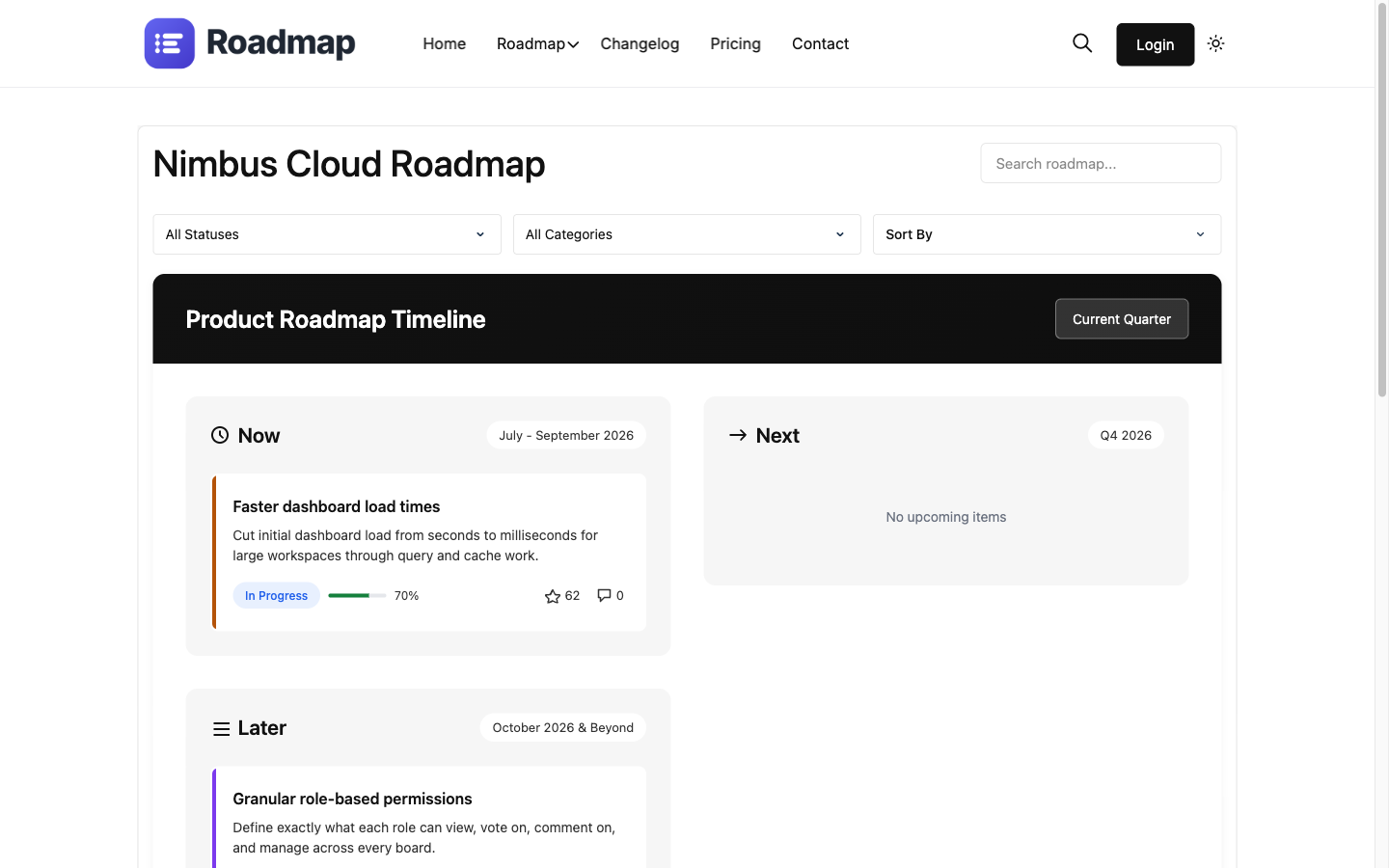Click the Product Roadmap Timeline heading
Image resolution: width=1389 pixels, height=868 pixels.
pos(336,319)
